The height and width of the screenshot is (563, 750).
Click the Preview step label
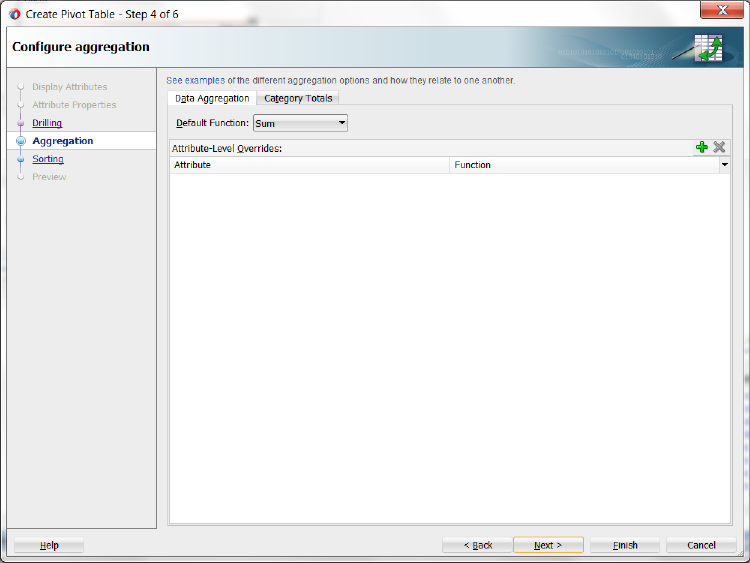point(49,177)
